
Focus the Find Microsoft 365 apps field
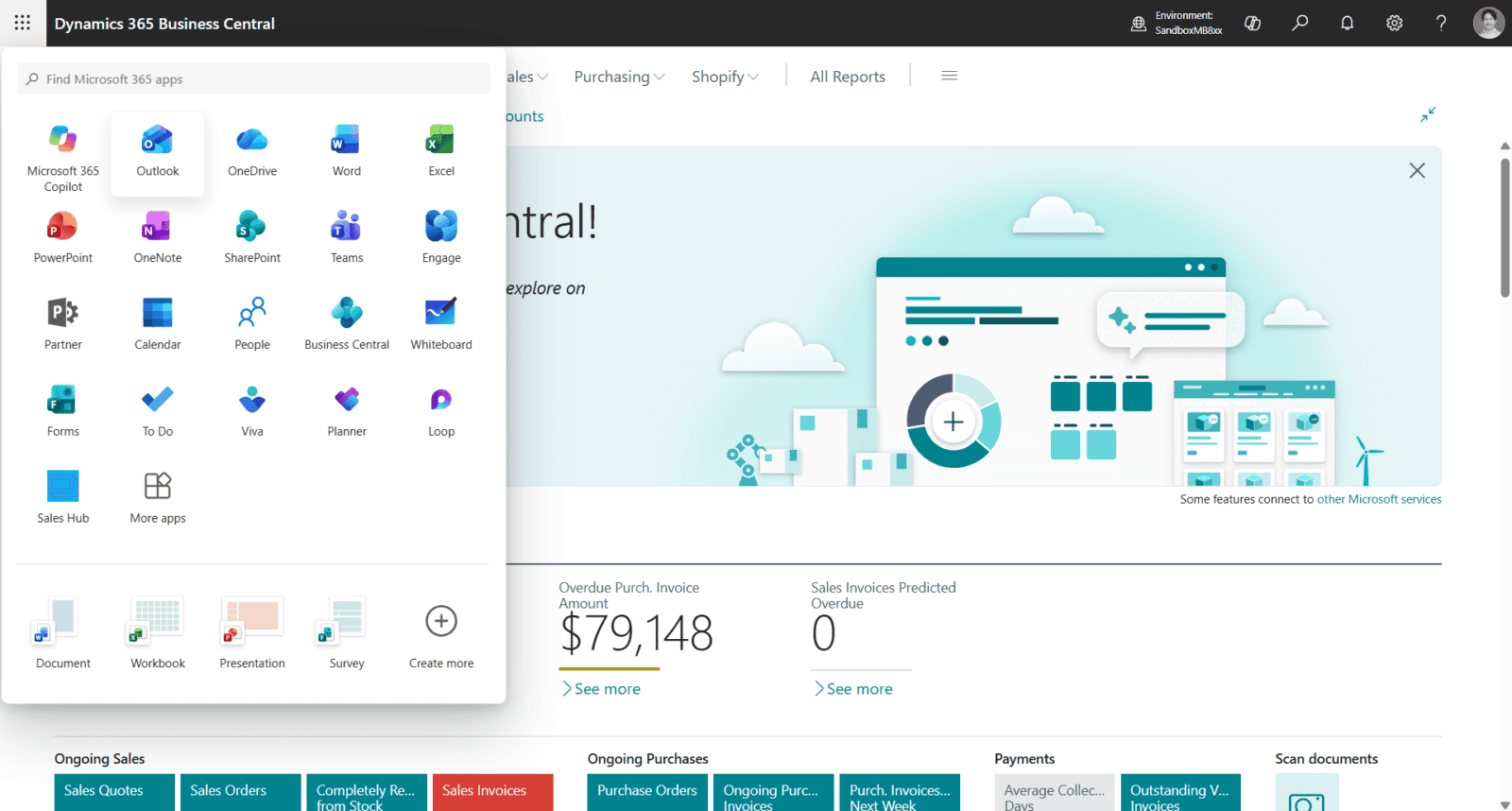point(253,79)
